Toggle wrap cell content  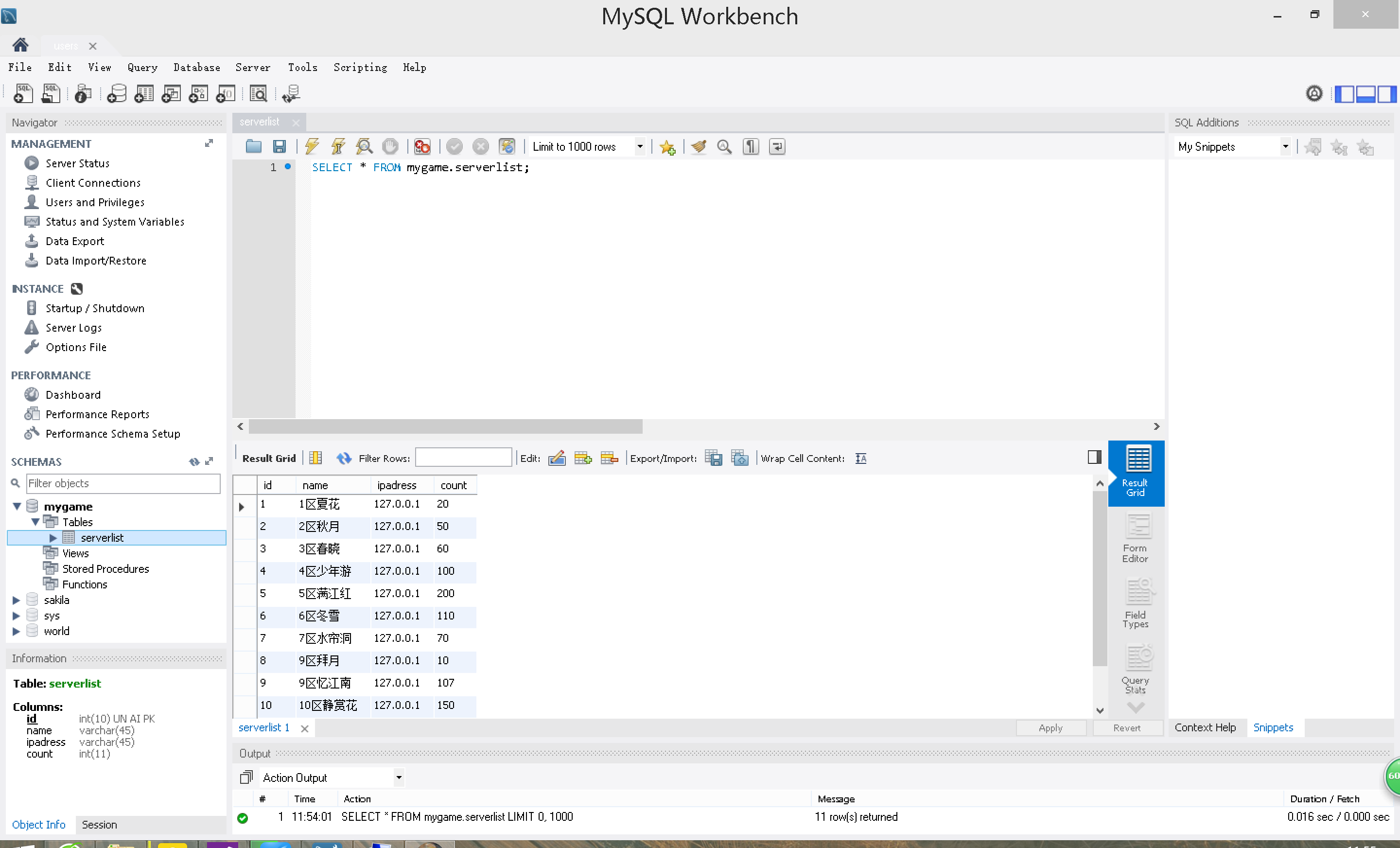coord(861,458)
